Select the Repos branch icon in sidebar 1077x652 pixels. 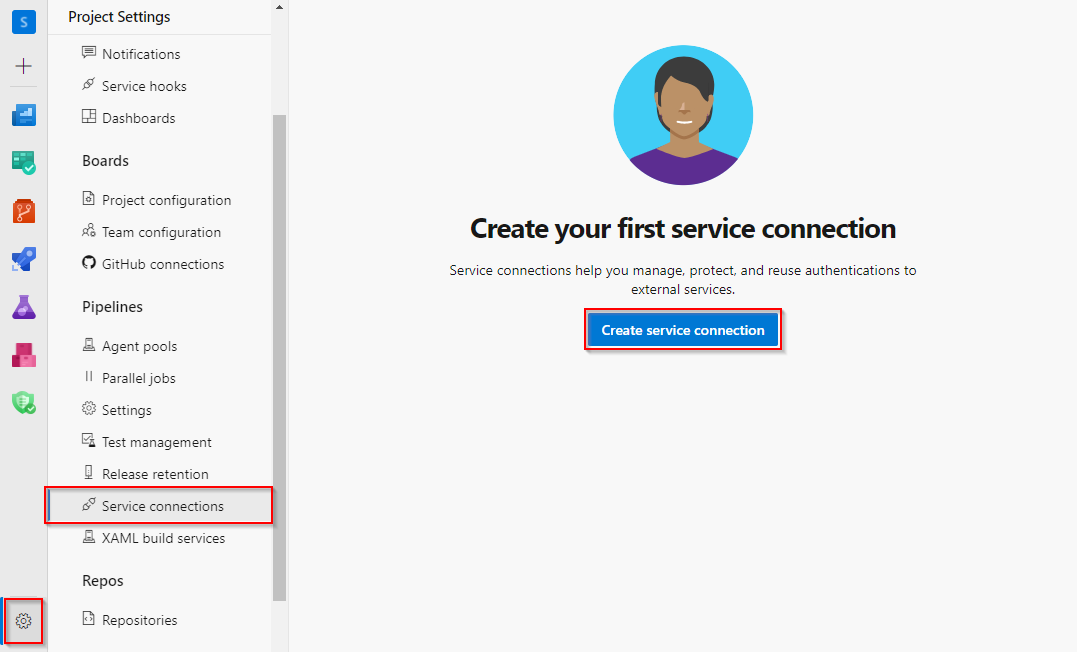coord(23,211)
